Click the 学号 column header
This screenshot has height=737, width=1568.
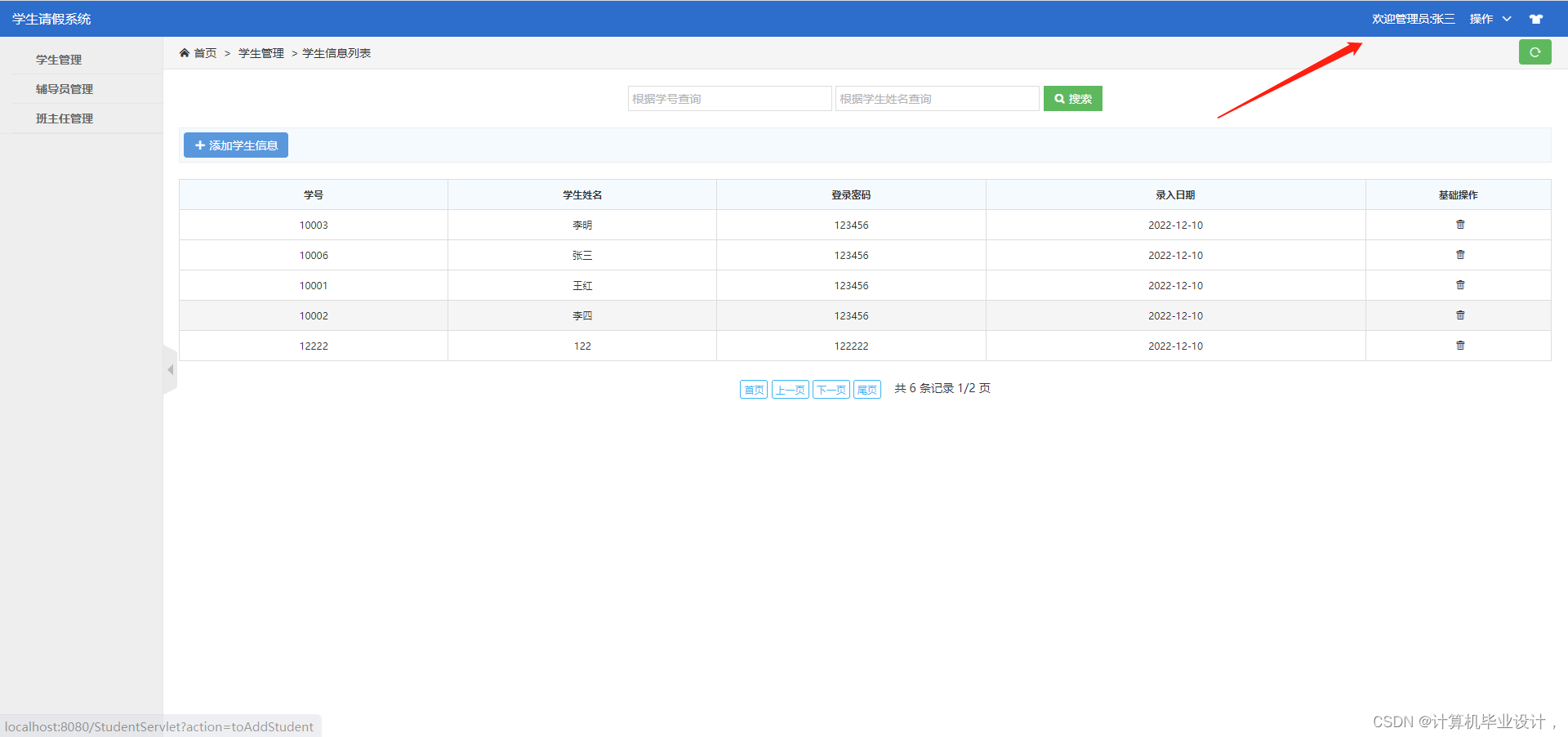pos(314,195)
